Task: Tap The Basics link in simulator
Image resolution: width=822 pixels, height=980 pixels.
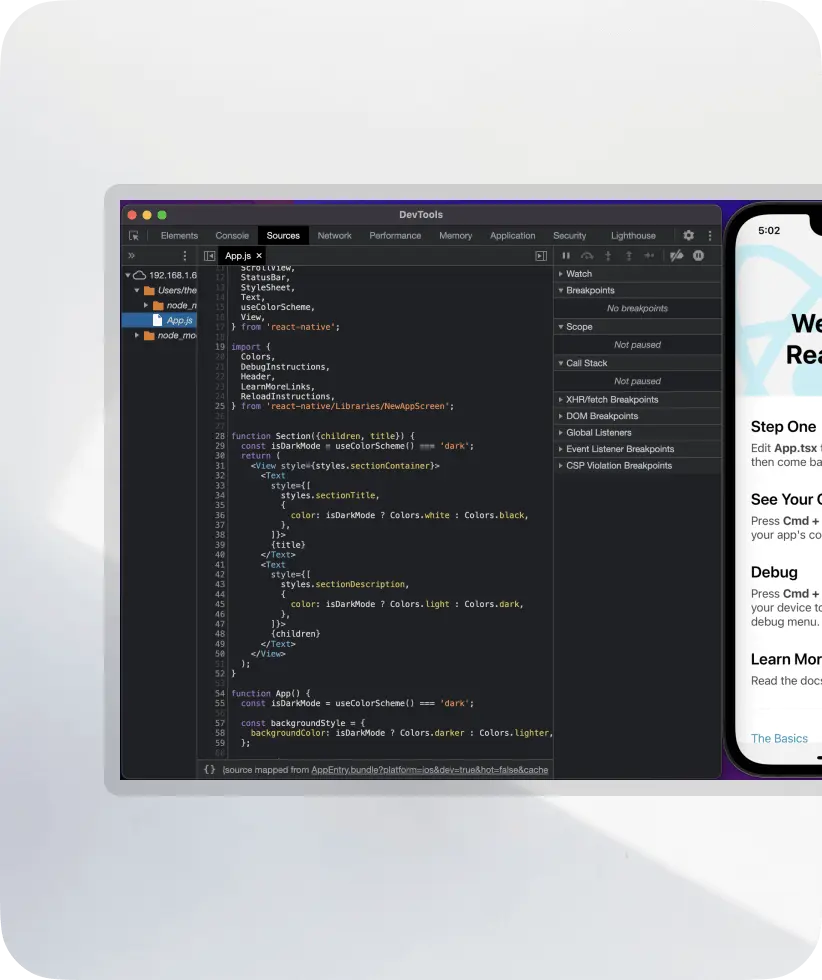Action: pos(779,738)
